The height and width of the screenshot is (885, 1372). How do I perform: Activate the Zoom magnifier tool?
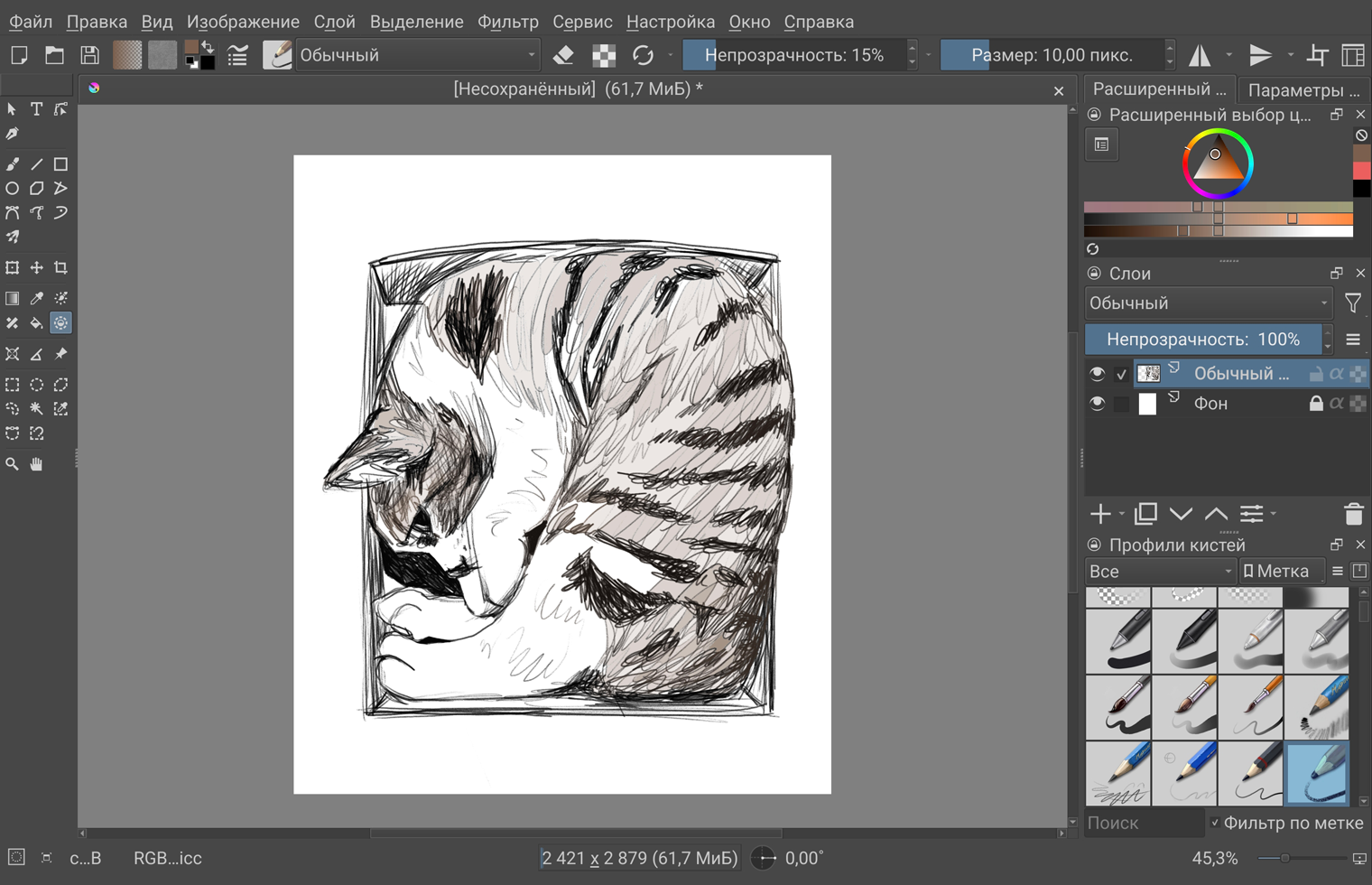tap(12, 464)
